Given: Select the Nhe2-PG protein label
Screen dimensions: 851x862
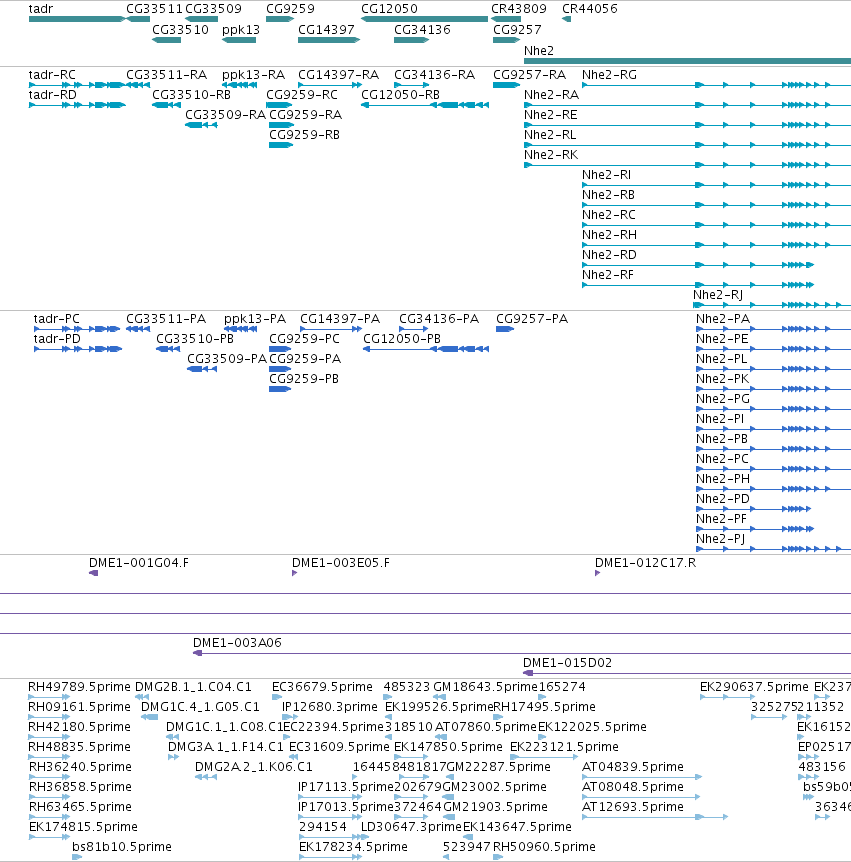Looking at the screenshot, I should pos(723,399).
